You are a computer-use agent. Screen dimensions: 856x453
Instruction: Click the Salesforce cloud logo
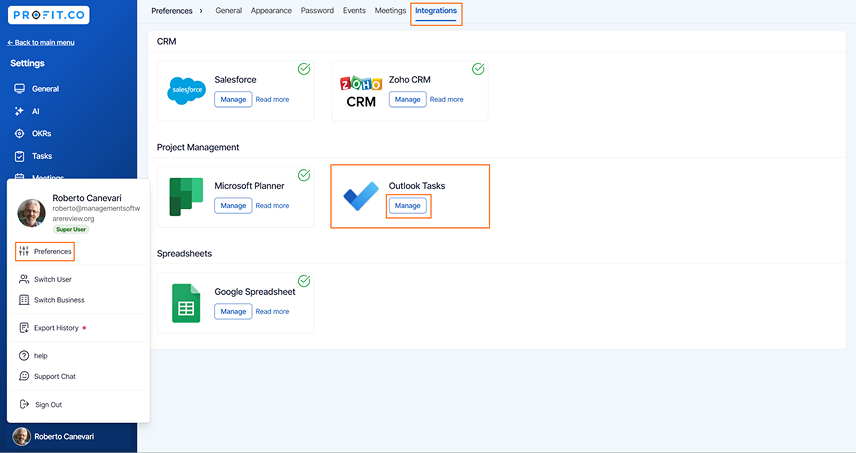187,91
